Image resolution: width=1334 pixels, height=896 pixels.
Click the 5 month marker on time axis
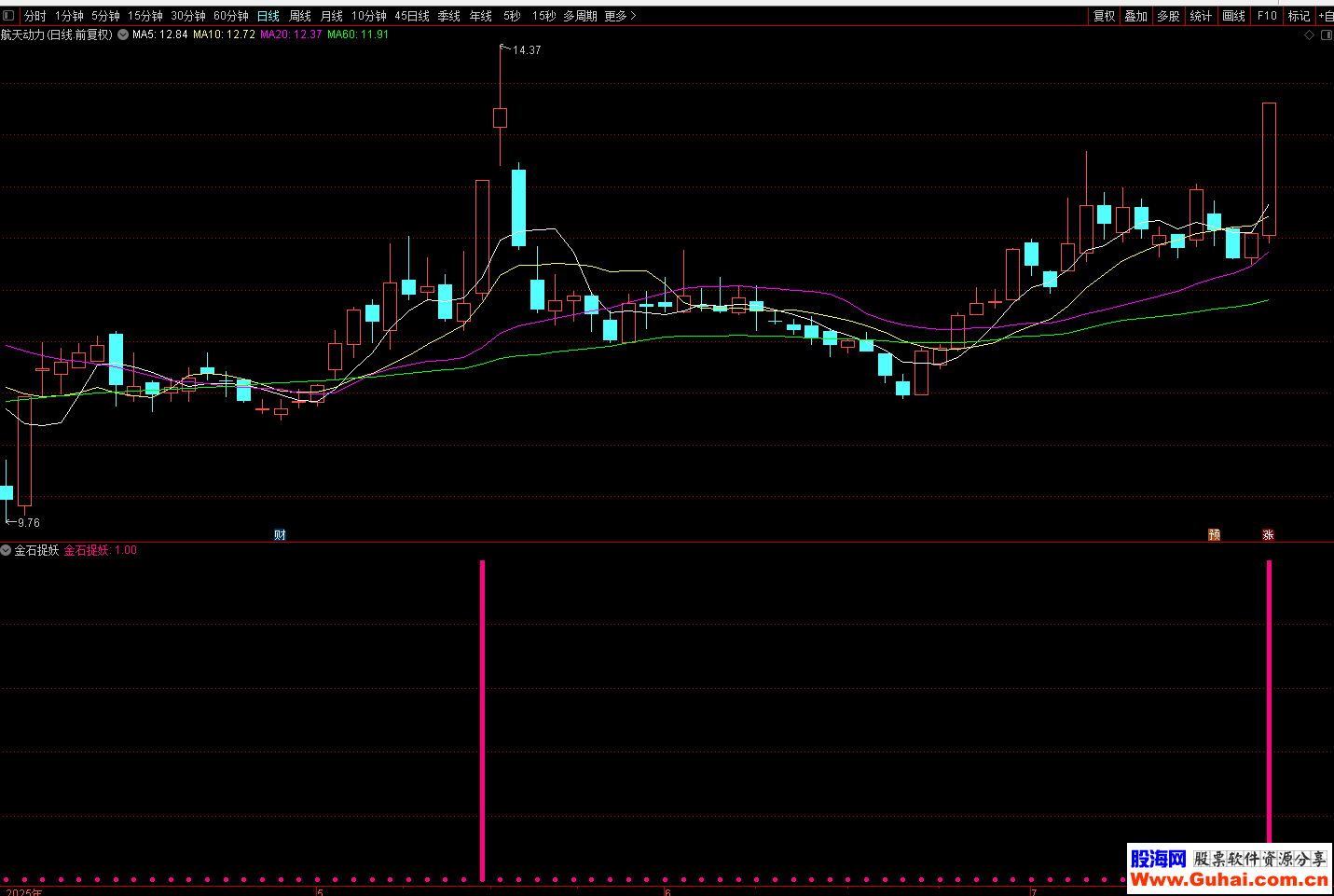[x=320, y=891]
